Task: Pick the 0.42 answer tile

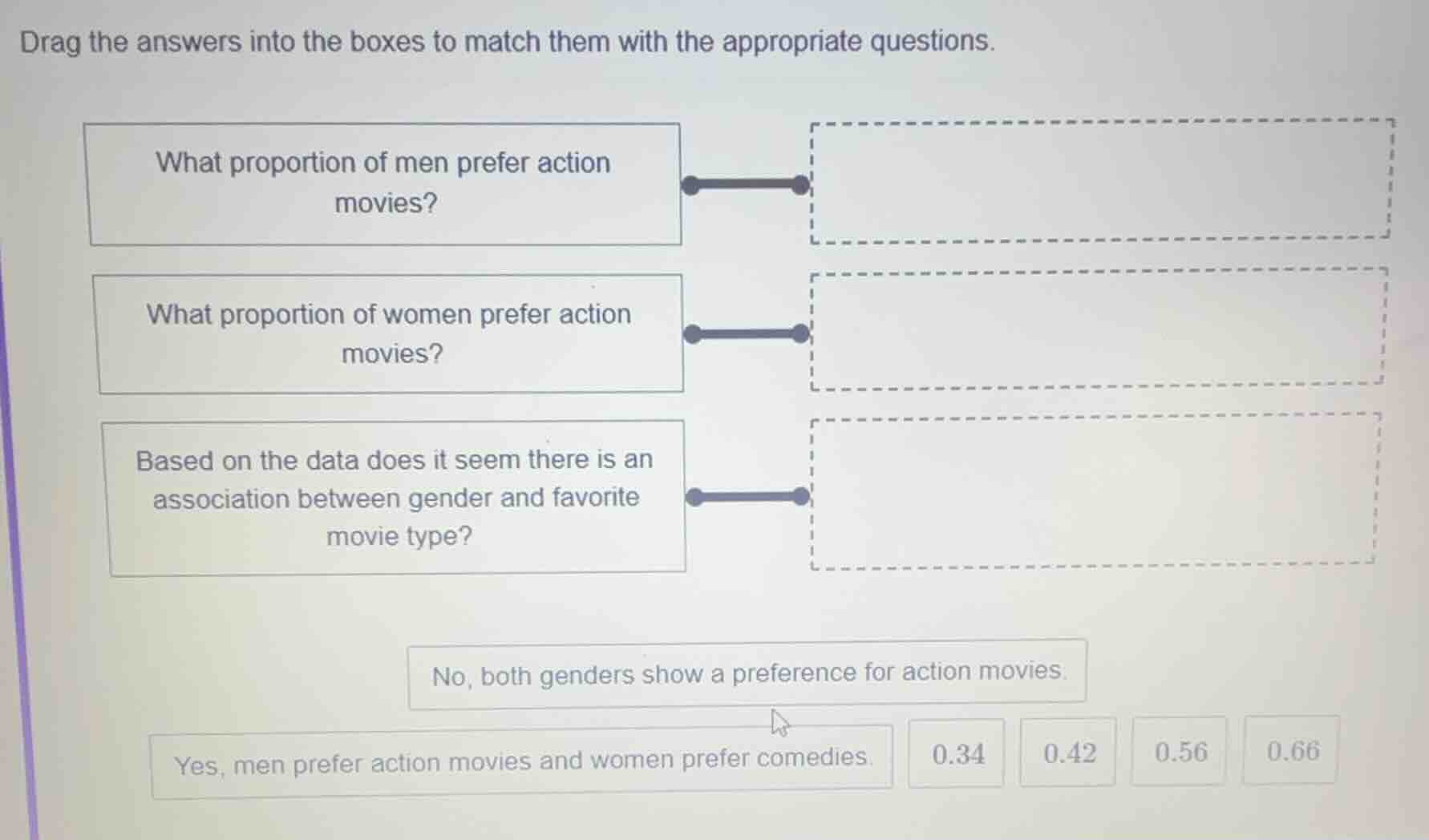Action: [1067, 753]
